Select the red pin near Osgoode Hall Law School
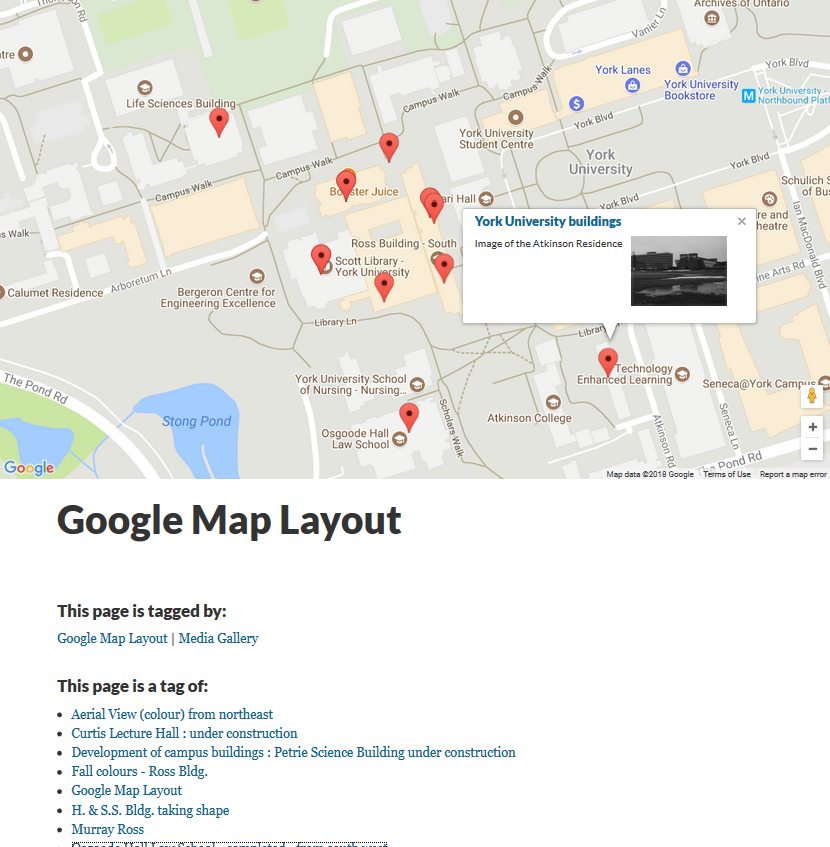The image size is (830, 847). coord(409,417)
